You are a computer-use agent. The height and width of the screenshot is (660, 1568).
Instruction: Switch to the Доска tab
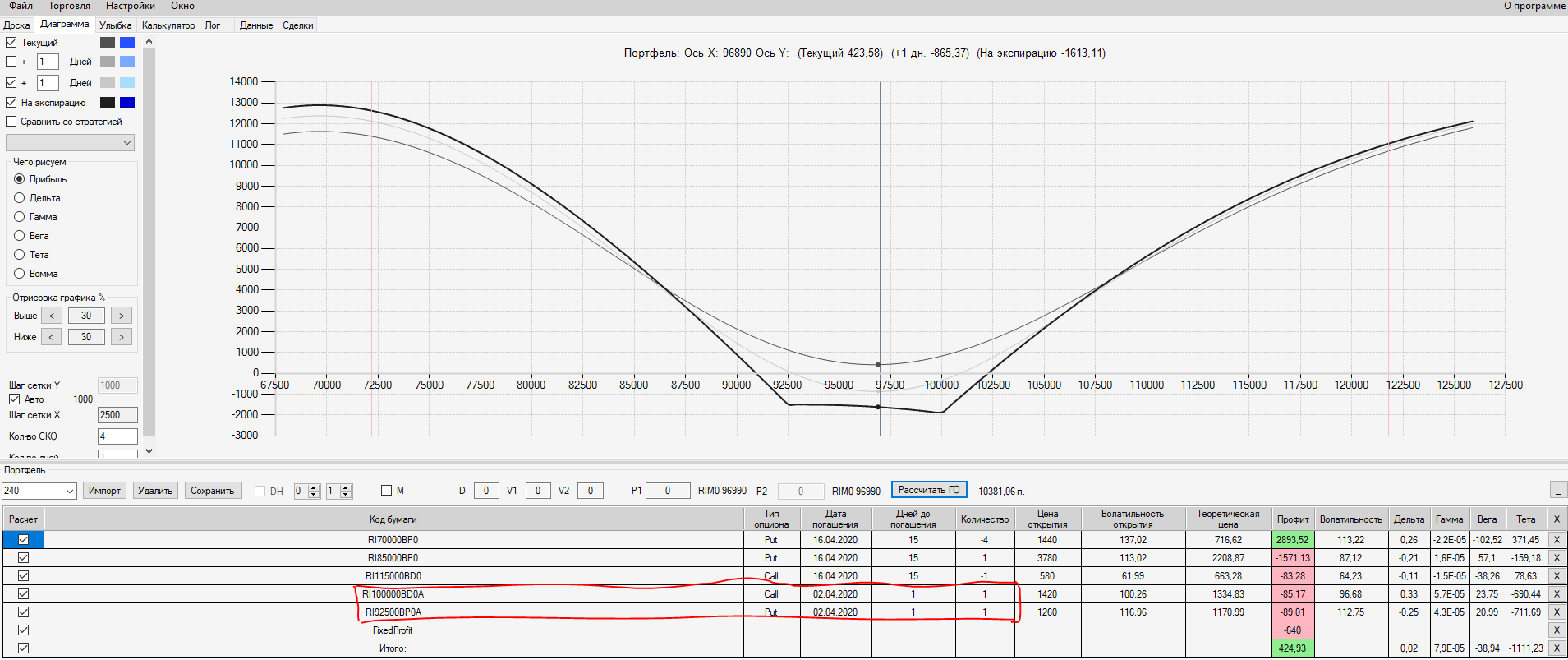tap(16, 25)
